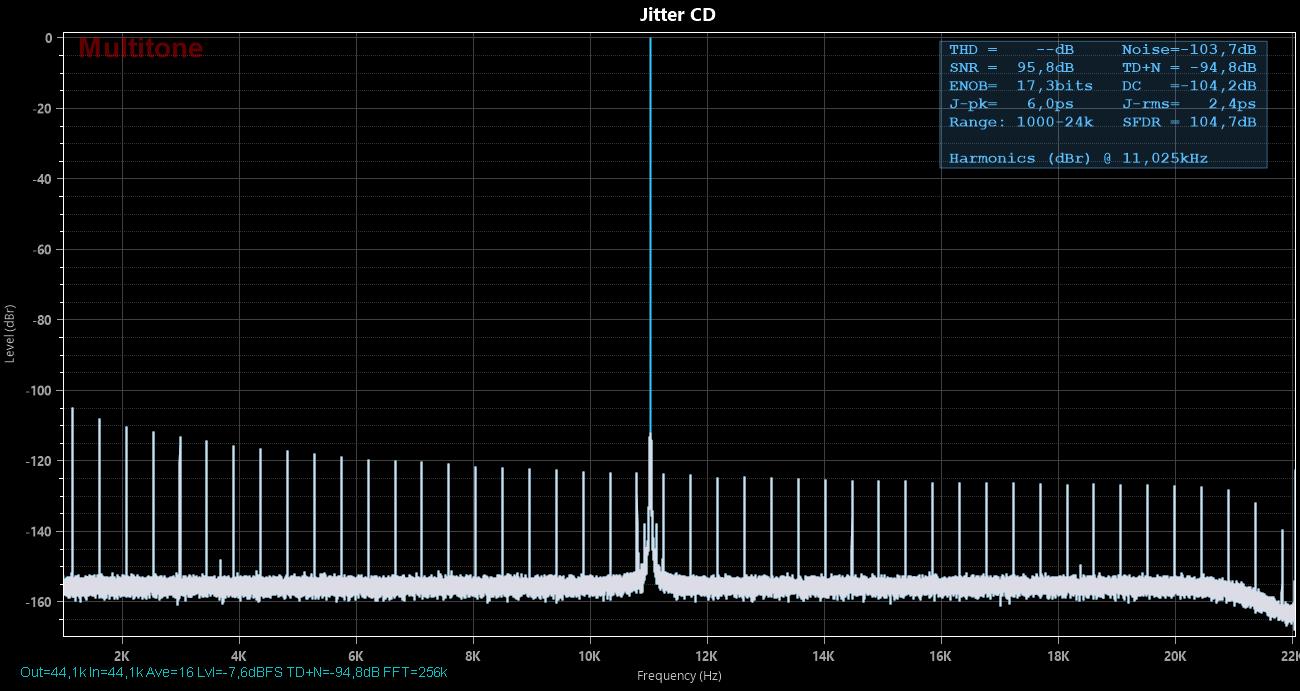Select the "Noise=-103,7dB" readout
The width and height of the screenshot is (1300, 691).
tap(1189, 50)
